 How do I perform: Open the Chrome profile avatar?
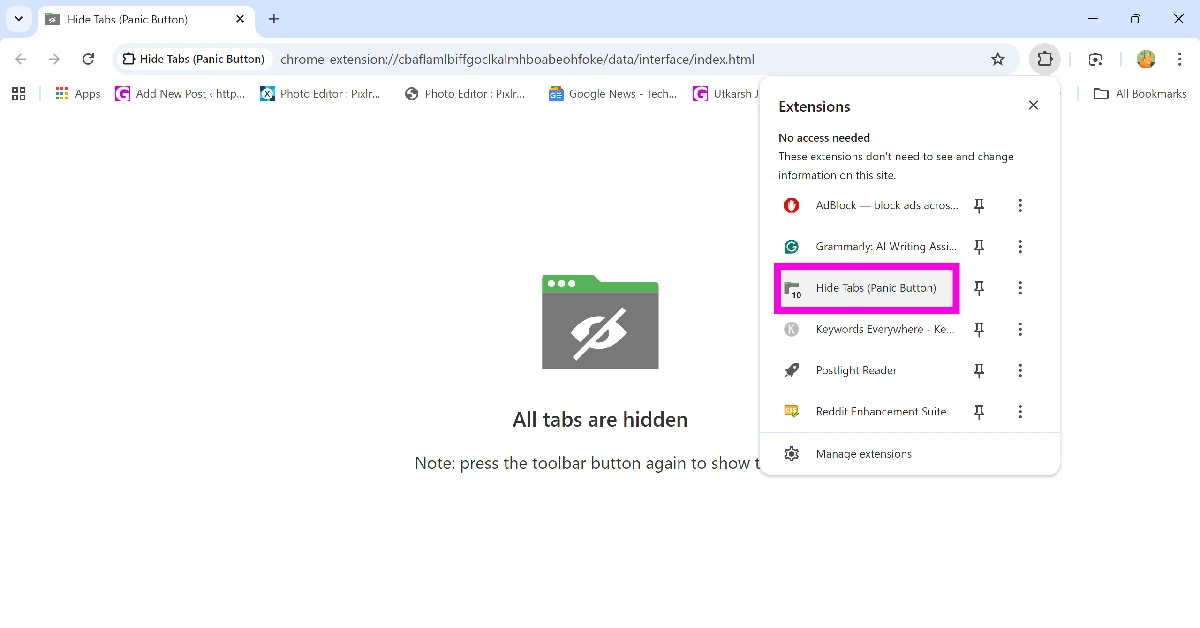point(1145,59)
